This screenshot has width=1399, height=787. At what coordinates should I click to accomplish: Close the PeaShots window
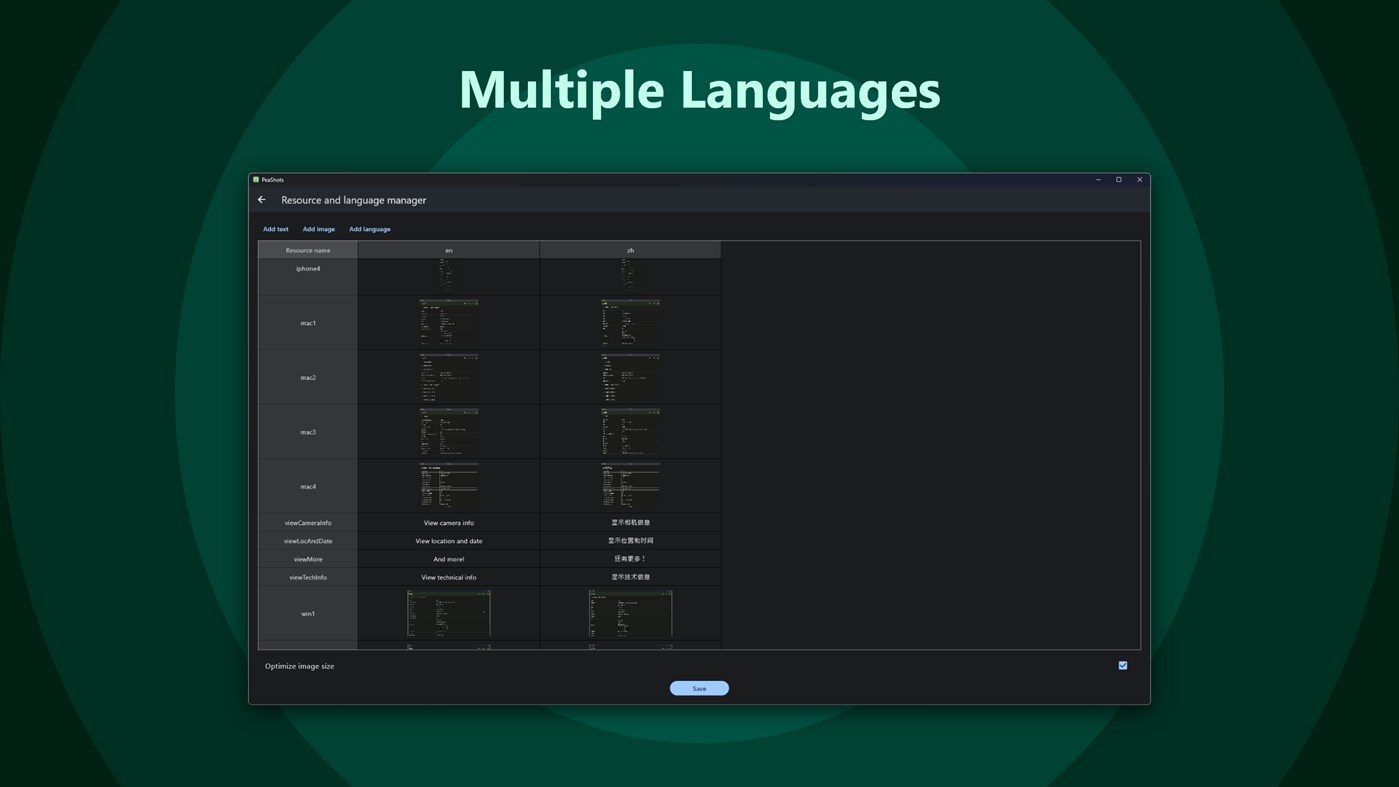click(x=1139, y=180)
